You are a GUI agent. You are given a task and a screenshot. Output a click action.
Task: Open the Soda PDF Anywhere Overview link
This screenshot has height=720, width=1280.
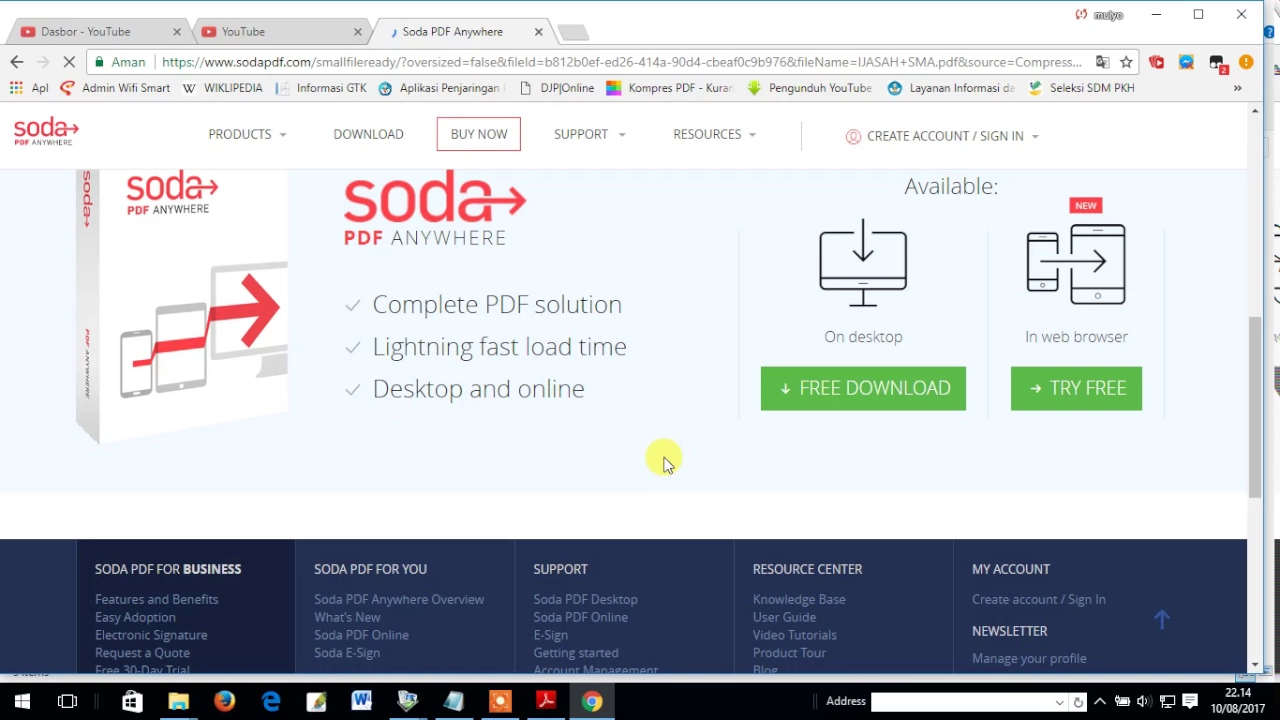coord(399,599)
